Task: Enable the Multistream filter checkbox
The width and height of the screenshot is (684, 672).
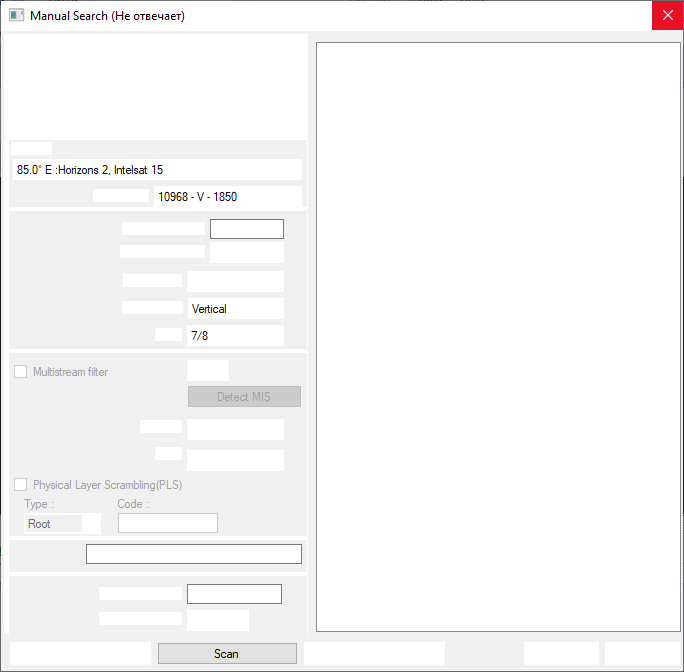Action: click(x=21, y=372)
